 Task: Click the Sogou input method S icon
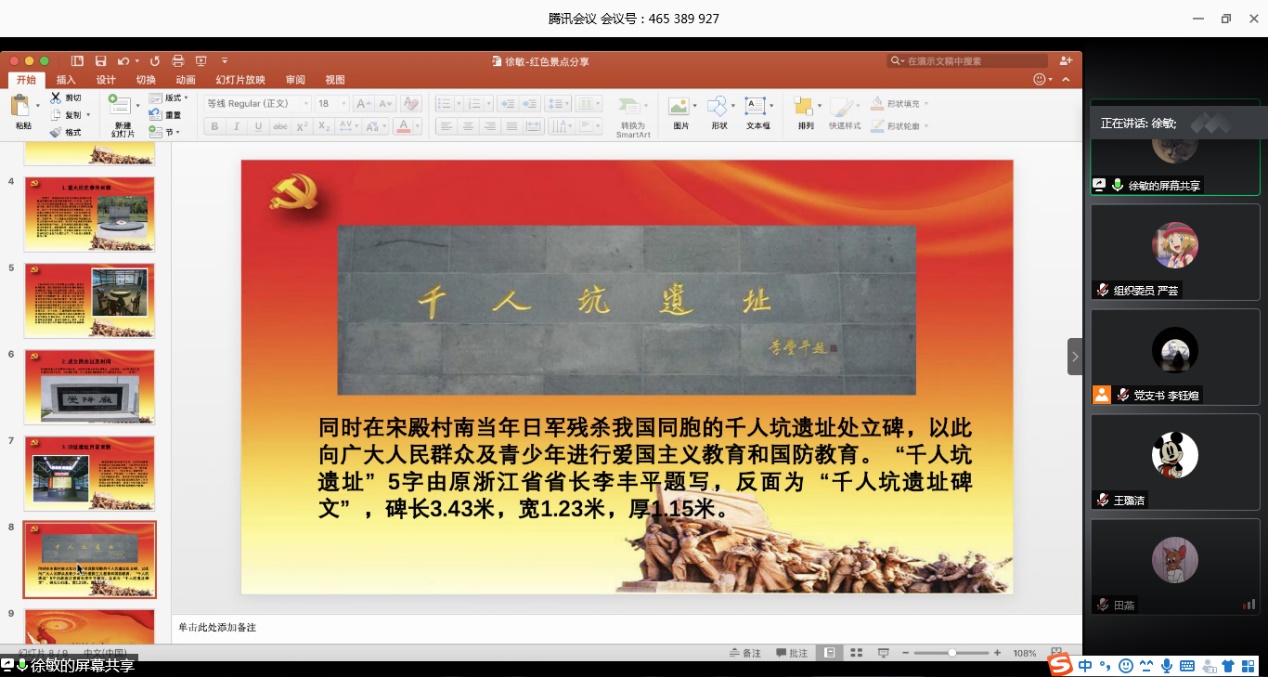click(x=1060, y=665)
